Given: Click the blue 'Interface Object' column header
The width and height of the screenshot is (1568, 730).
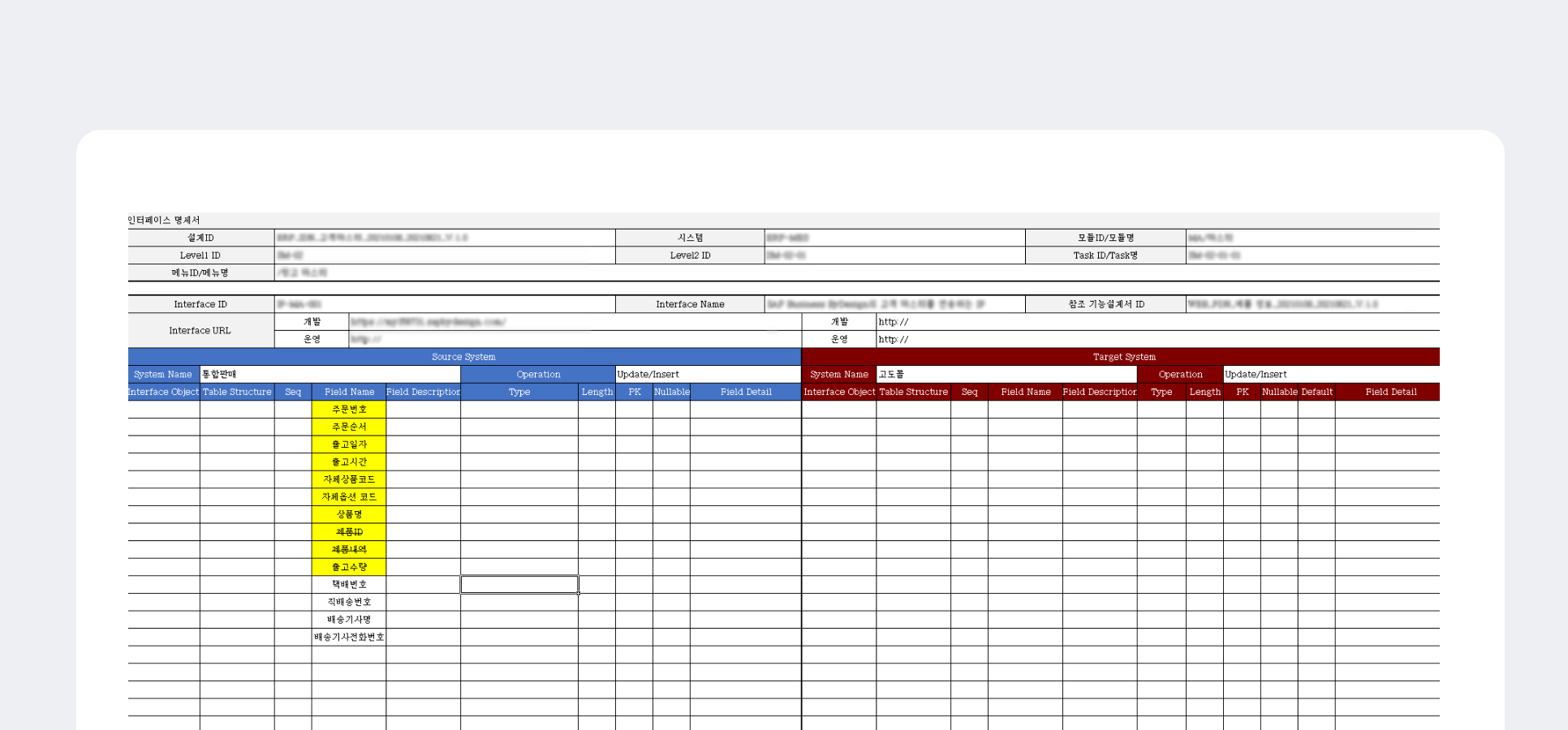Looking at the screenshot, I should 163,392.
